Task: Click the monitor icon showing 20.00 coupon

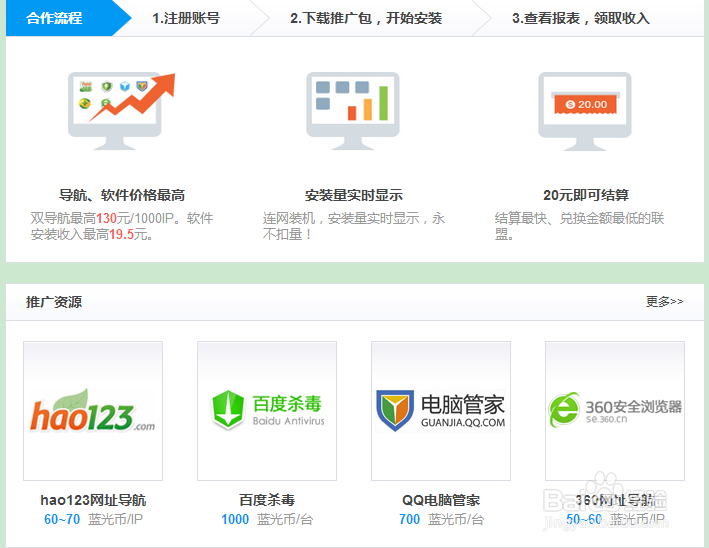Action: click(585, 111)
